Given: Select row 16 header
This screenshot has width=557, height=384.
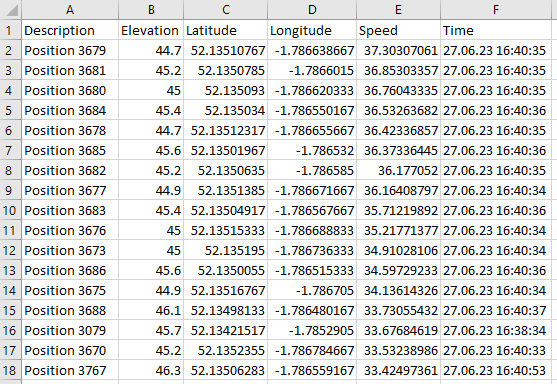Looking at the screenshot, I should tap(11, 330).
